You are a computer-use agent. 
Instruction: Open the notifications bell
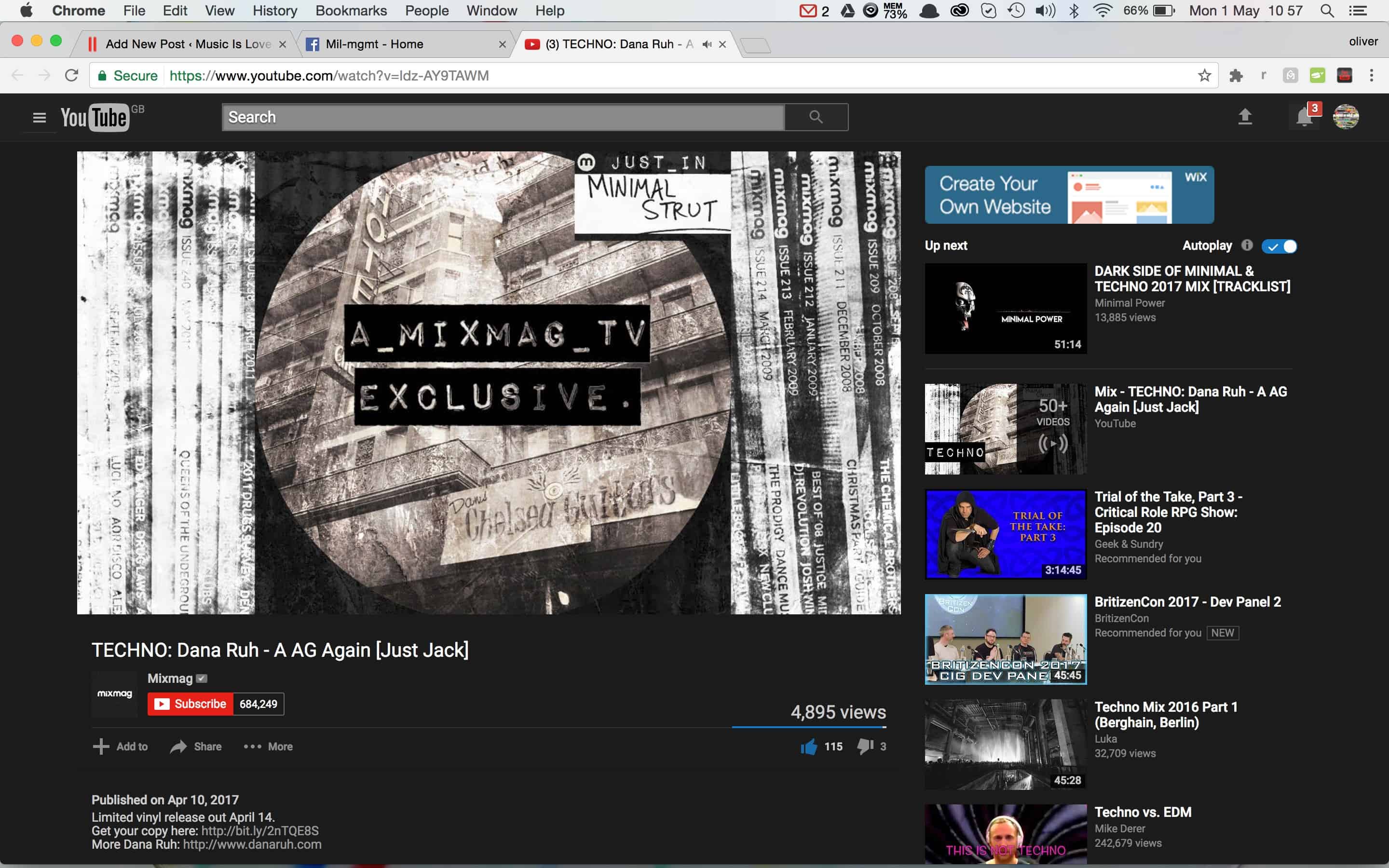pyautogui.click(x=1304, y=117)
